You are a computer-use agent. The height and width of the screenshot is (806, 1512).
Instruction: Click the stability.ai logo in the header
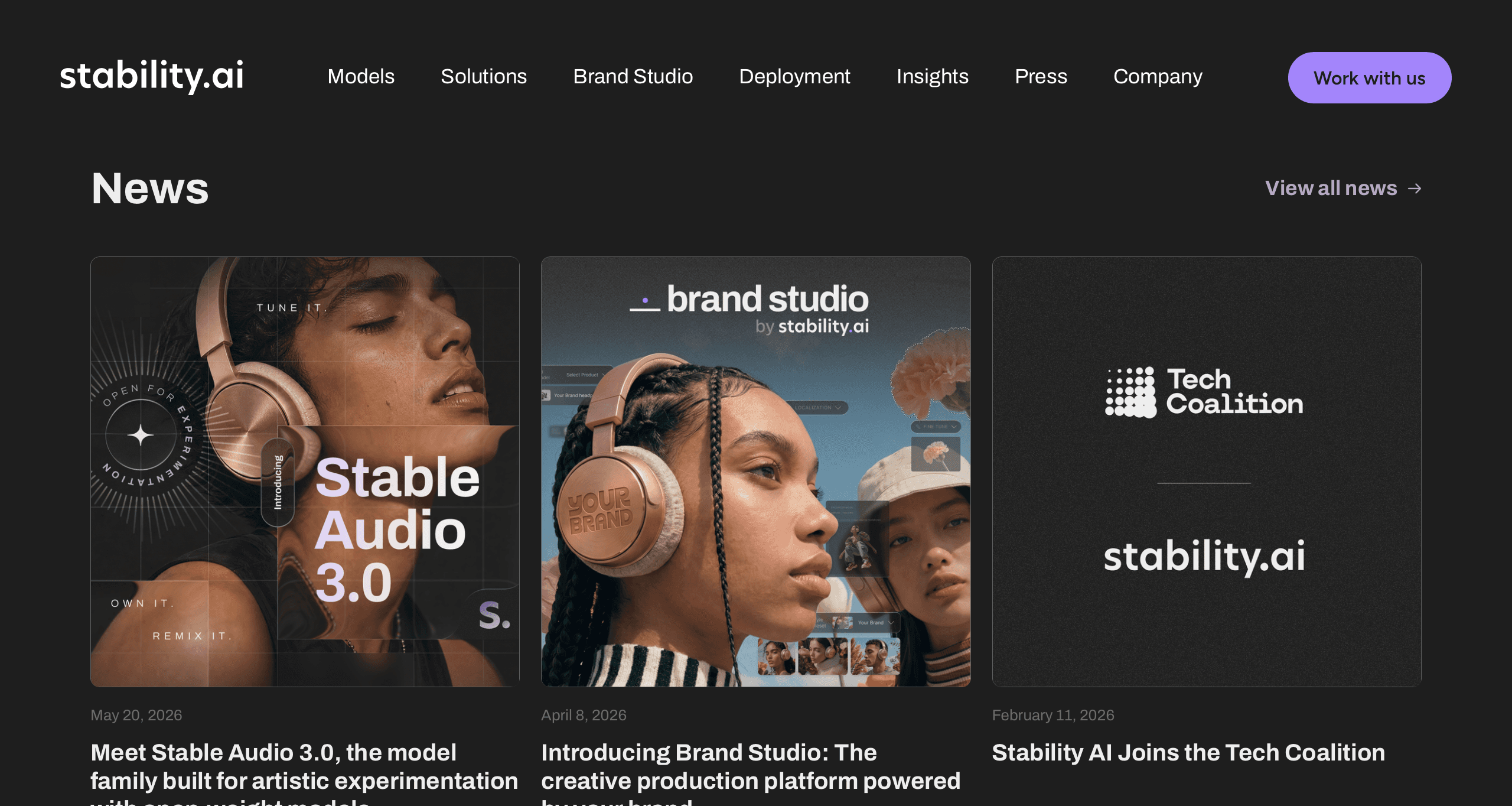[x=152, y=76]
